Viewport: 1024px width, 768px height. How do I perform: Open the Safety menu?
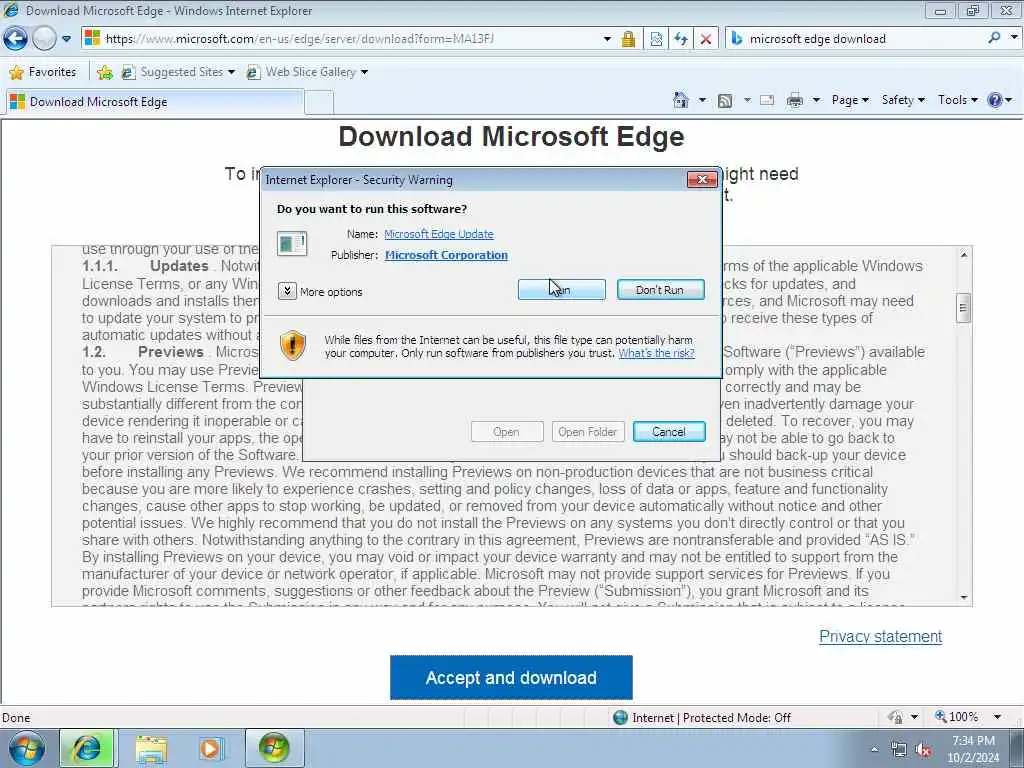903,100
